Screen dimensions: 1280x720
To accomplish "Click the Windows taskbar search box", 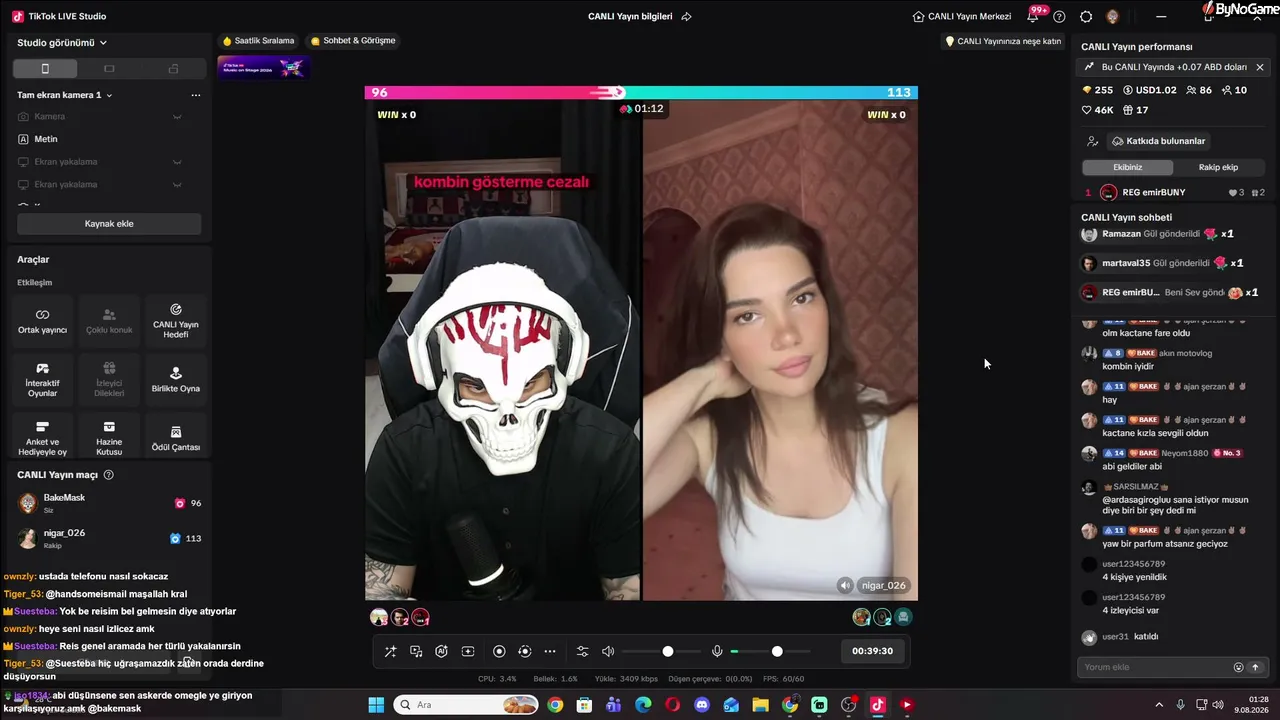I will [467, 705].
